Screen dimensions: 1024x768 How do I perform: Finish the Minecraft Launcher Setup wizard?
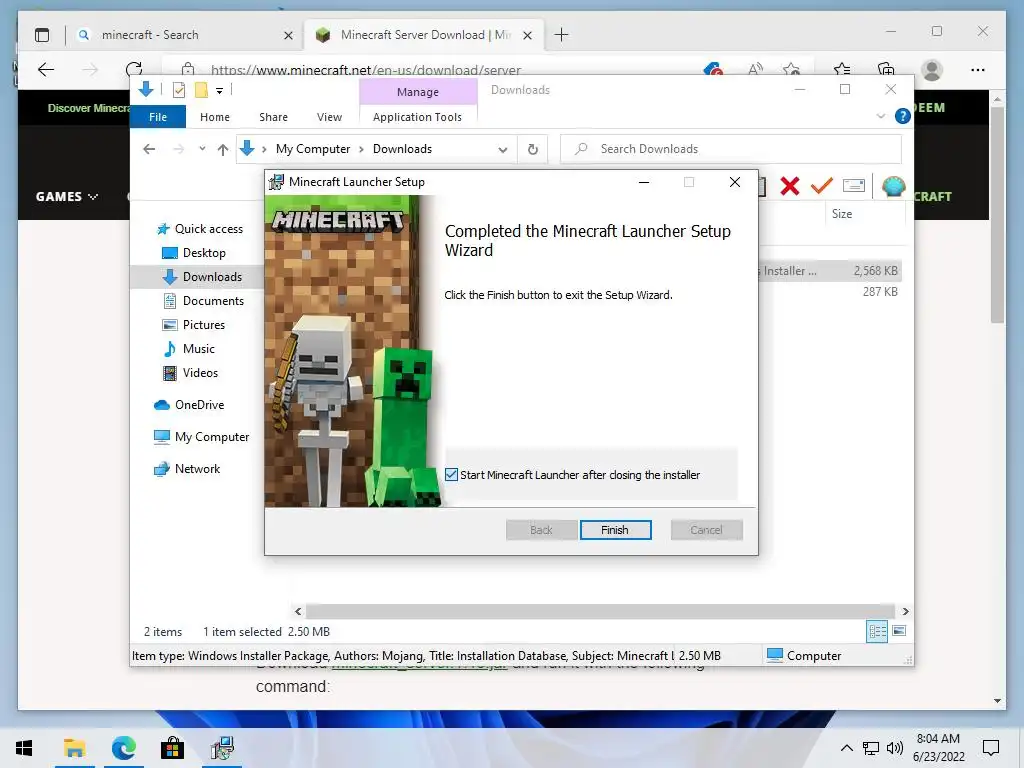click(x=615, y=530)
